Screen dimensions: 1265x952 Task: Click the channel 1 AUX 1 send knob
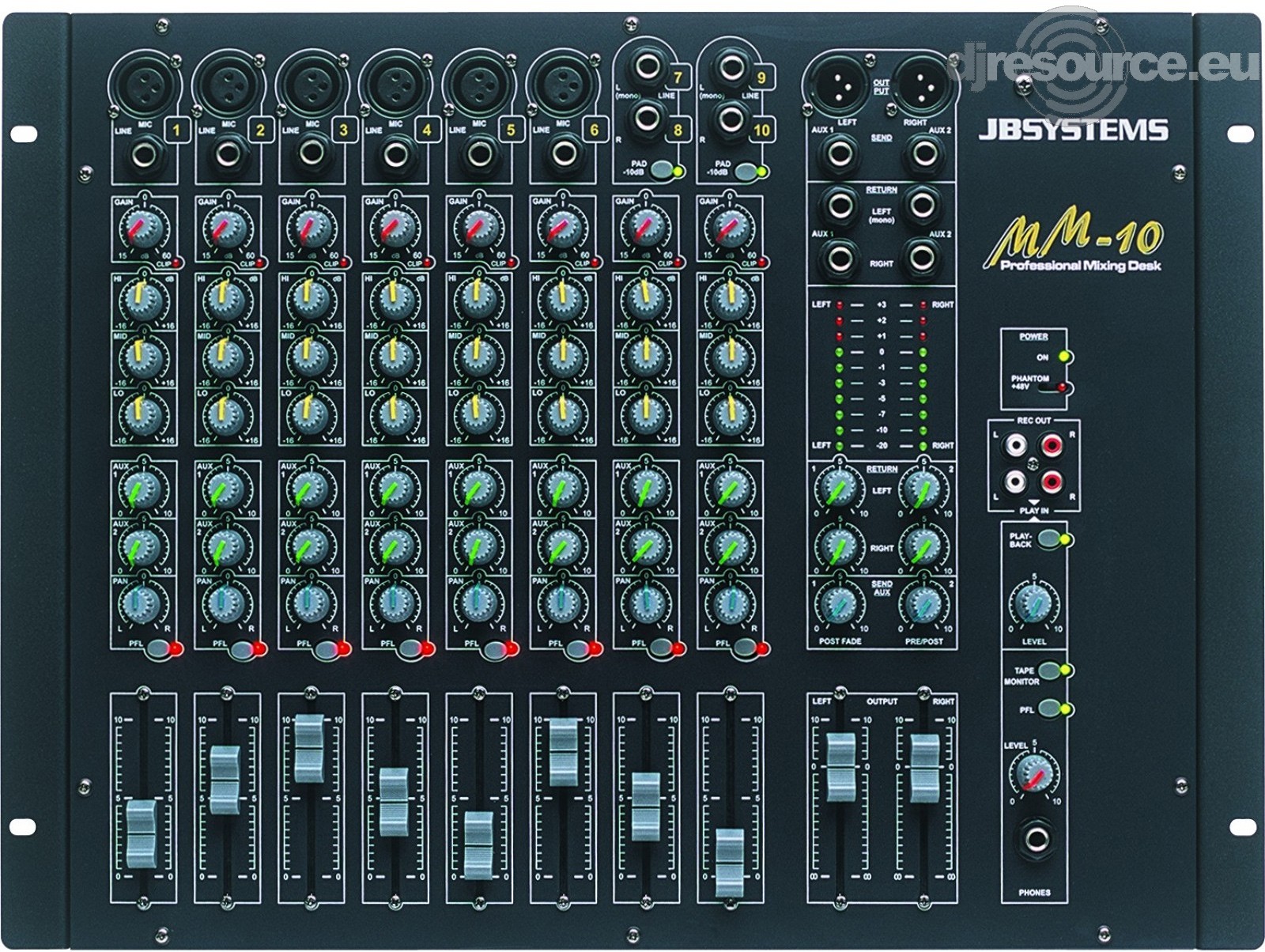pos(142,490)
